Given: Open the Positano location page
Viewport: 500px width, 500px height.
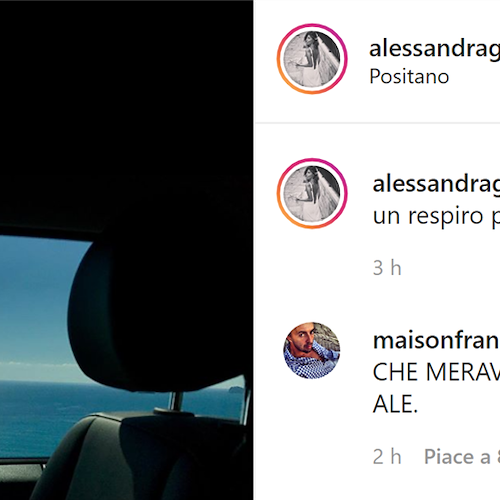Looking at the screenshot, I should coord(409,77).
